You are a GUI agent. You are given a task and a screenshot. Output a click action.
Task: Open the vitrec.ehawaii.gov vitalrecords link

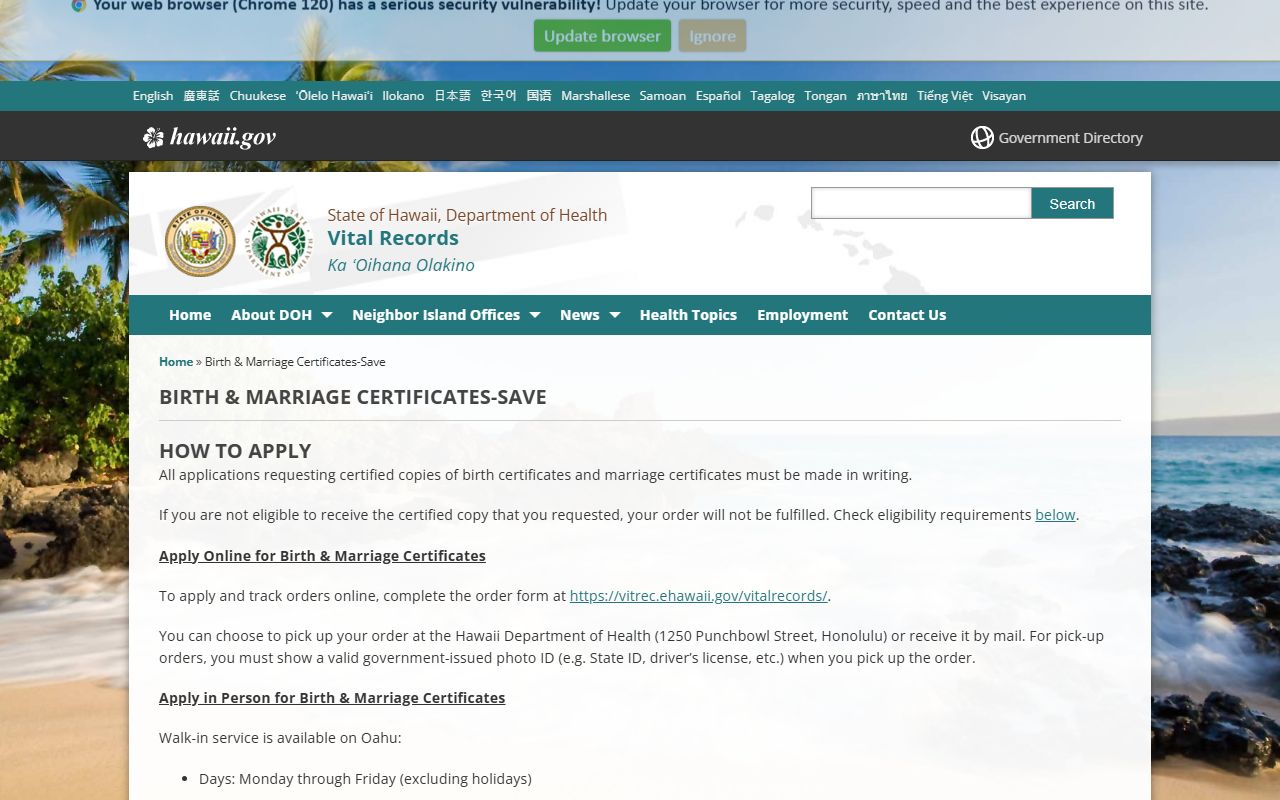[698, 596]
